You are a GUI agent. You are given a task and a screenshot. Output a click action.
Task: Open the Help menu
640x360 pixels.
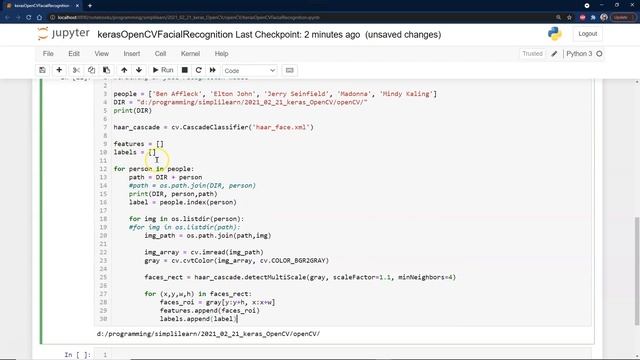click(221, 53)
